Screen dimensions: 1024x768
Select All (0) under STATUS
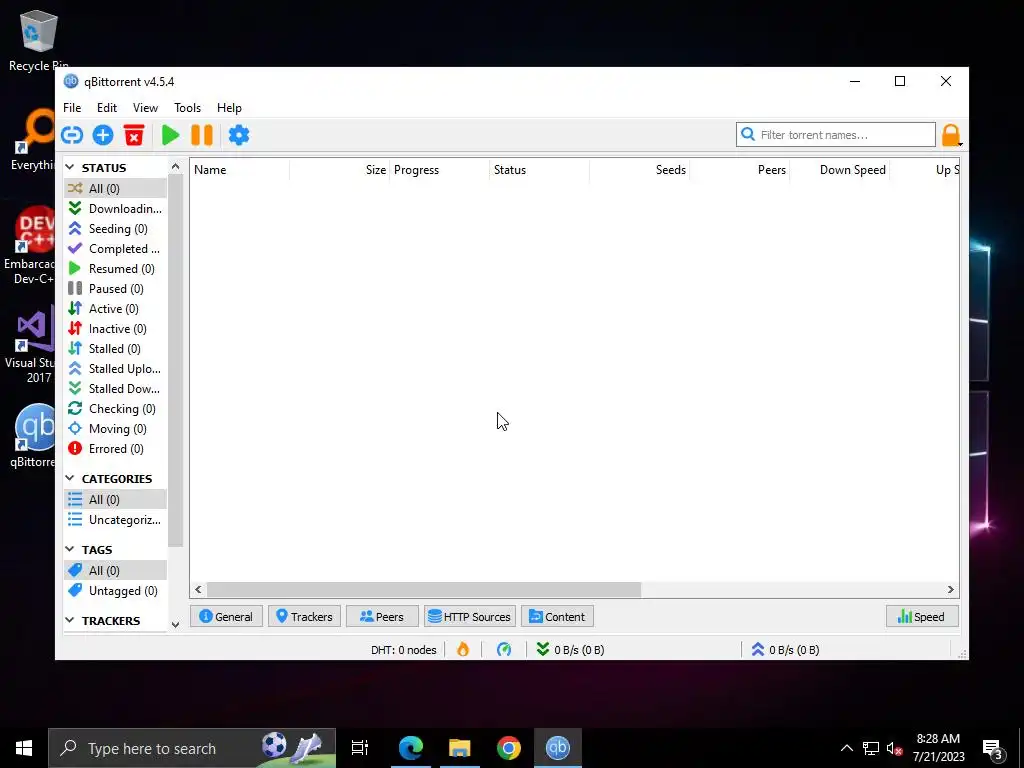(x=116, y=189)
